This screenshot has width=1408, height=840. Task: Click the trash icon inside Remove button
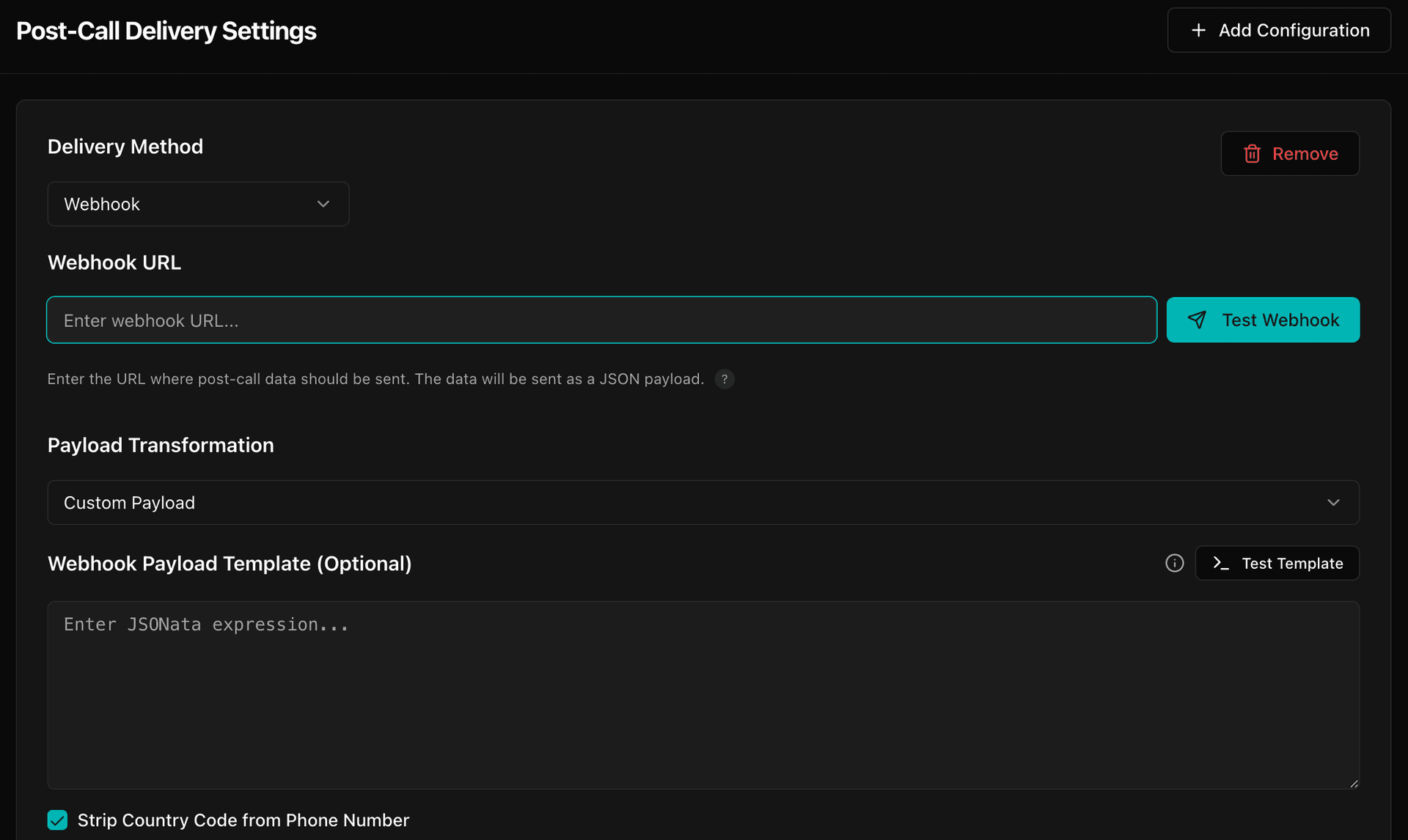[1253, 153]
